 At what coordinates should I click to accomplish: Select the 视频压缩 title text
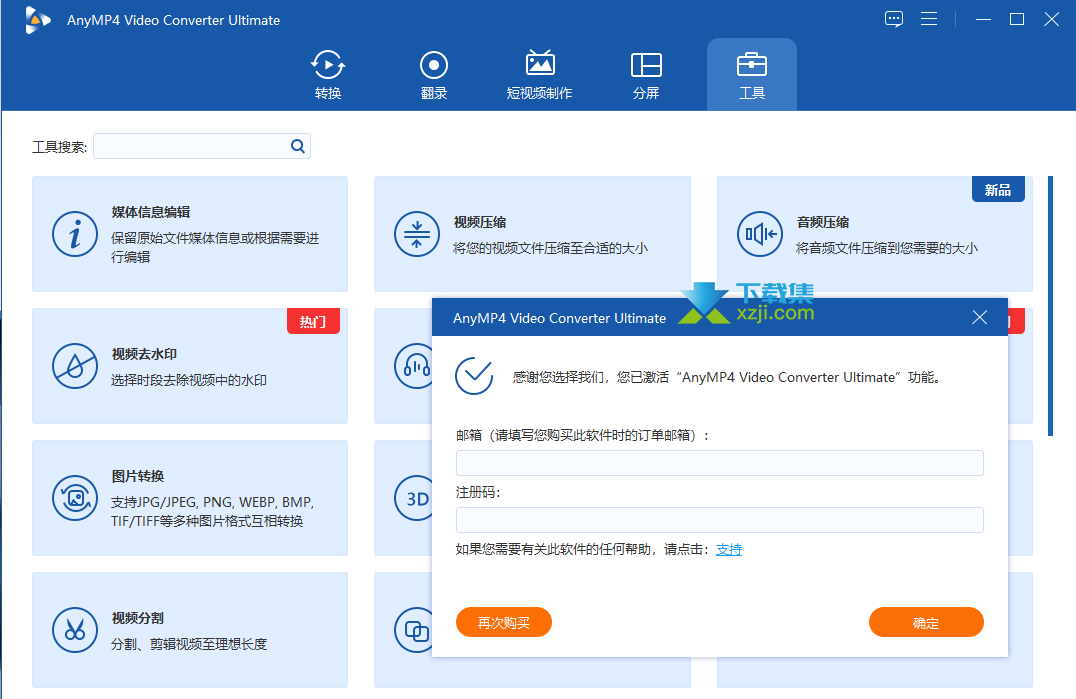480,222
